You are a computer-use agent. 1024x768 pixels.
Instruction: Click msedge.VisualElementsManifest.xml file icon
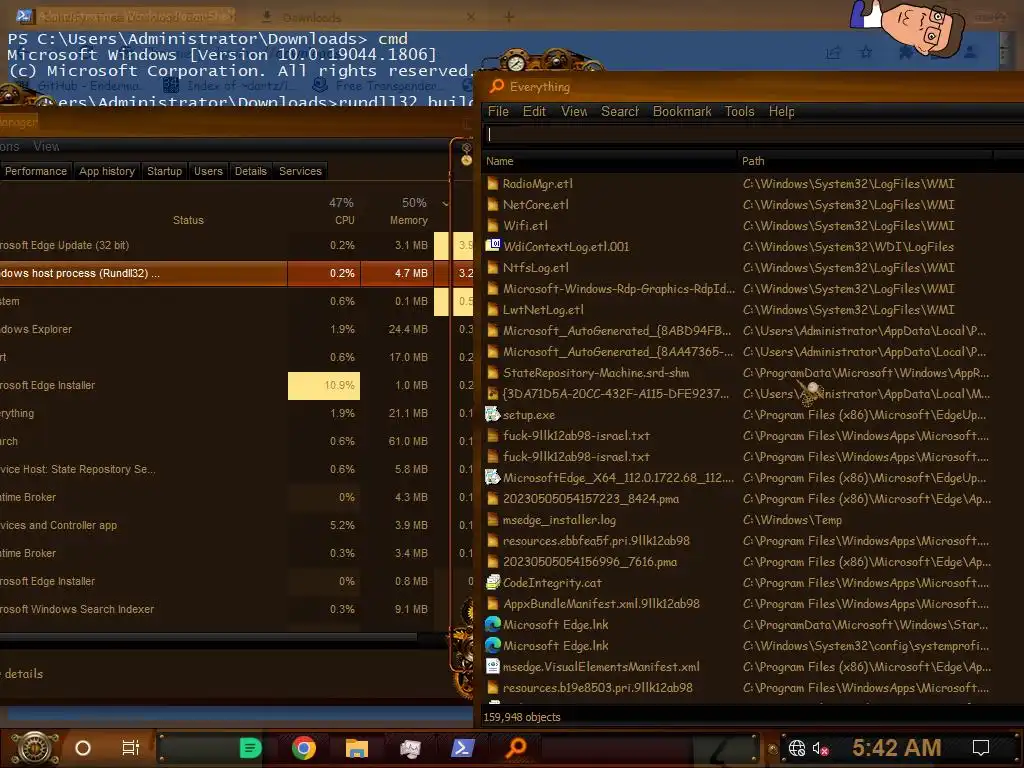[x=492, y=667]
